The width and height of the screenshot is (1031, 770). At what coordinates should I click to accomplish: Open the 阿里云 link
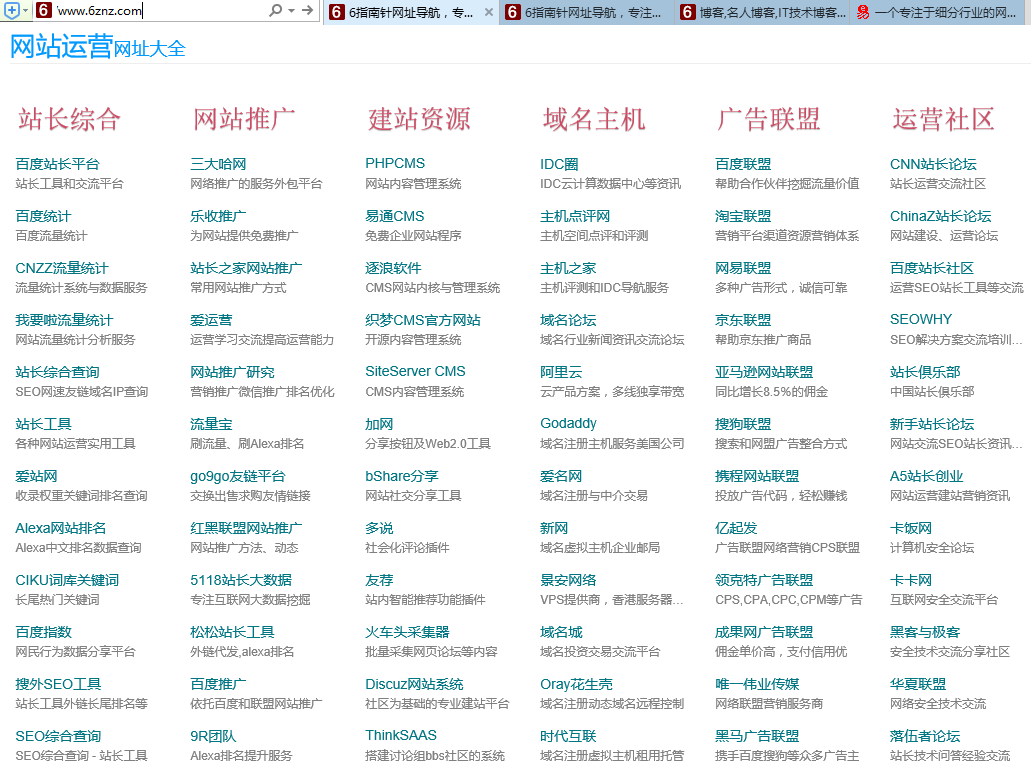561,372
